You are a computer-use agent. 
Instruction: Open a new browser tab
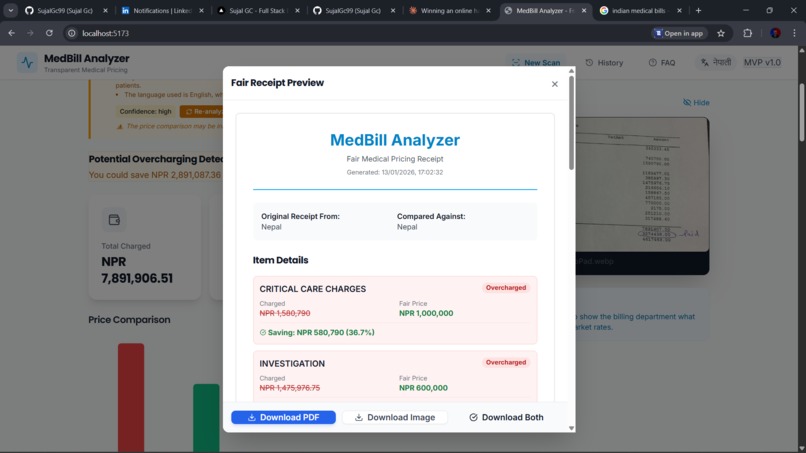point(698,10)
